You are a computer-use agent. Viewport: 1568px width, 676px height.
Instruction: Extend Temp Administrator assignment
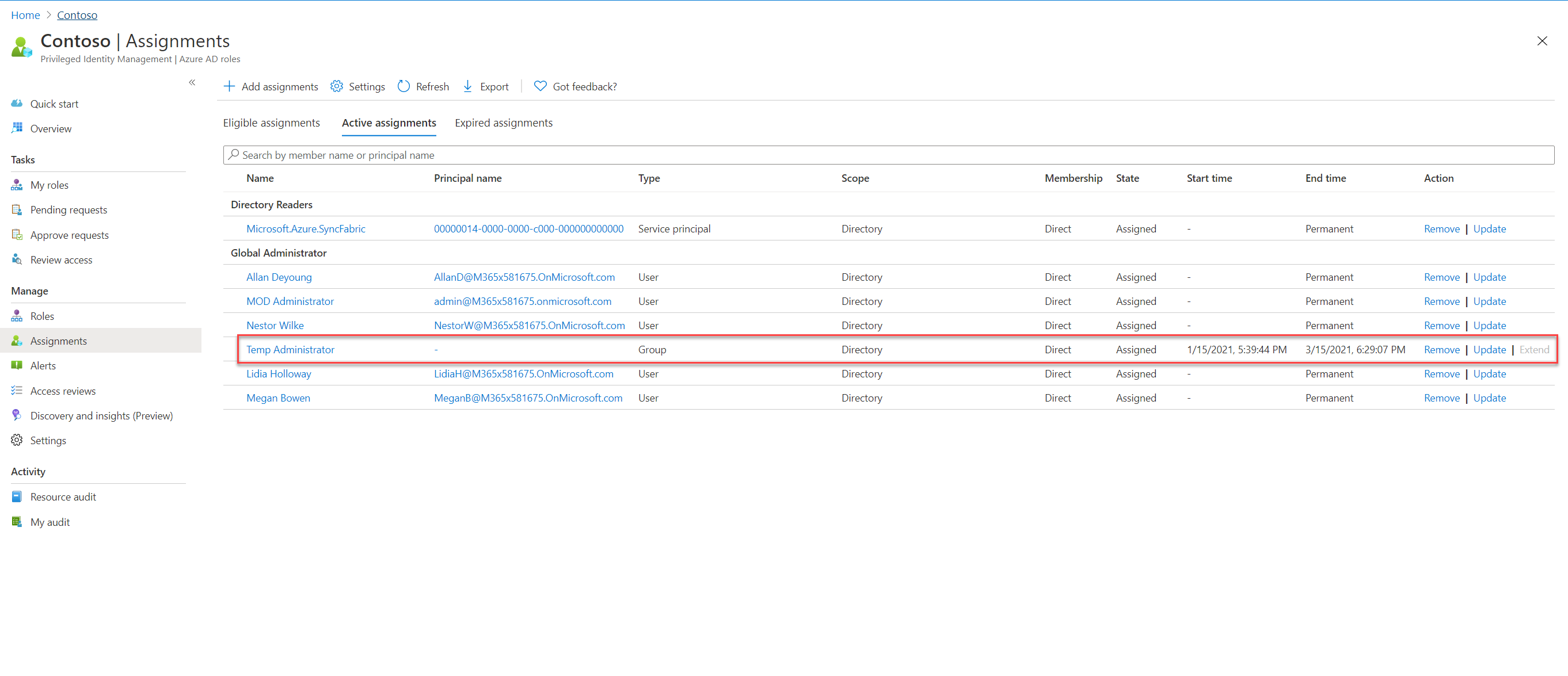[x=1535, y=349]
